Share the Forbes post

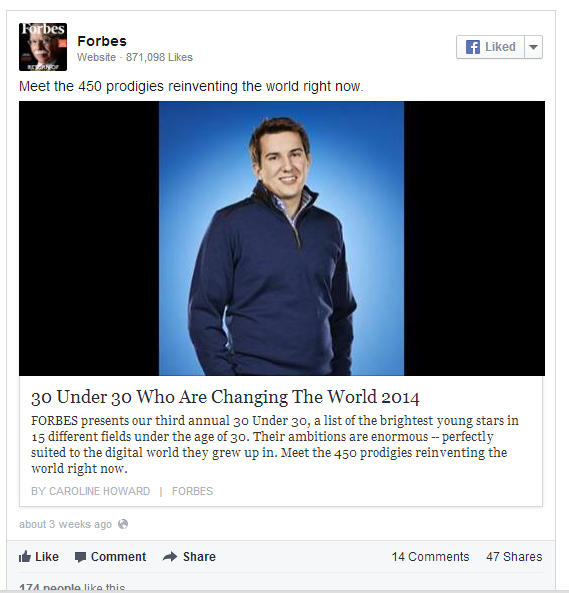[x=189, y=556]
